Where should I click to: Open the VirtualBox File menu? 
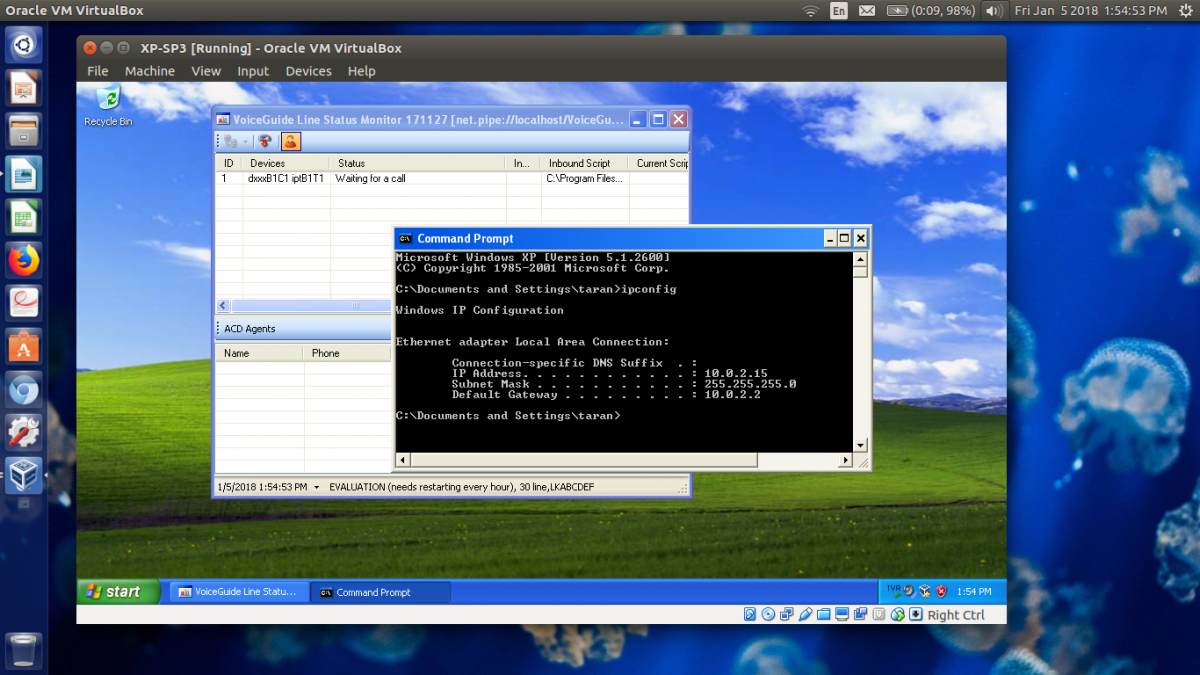pos(98,71)
